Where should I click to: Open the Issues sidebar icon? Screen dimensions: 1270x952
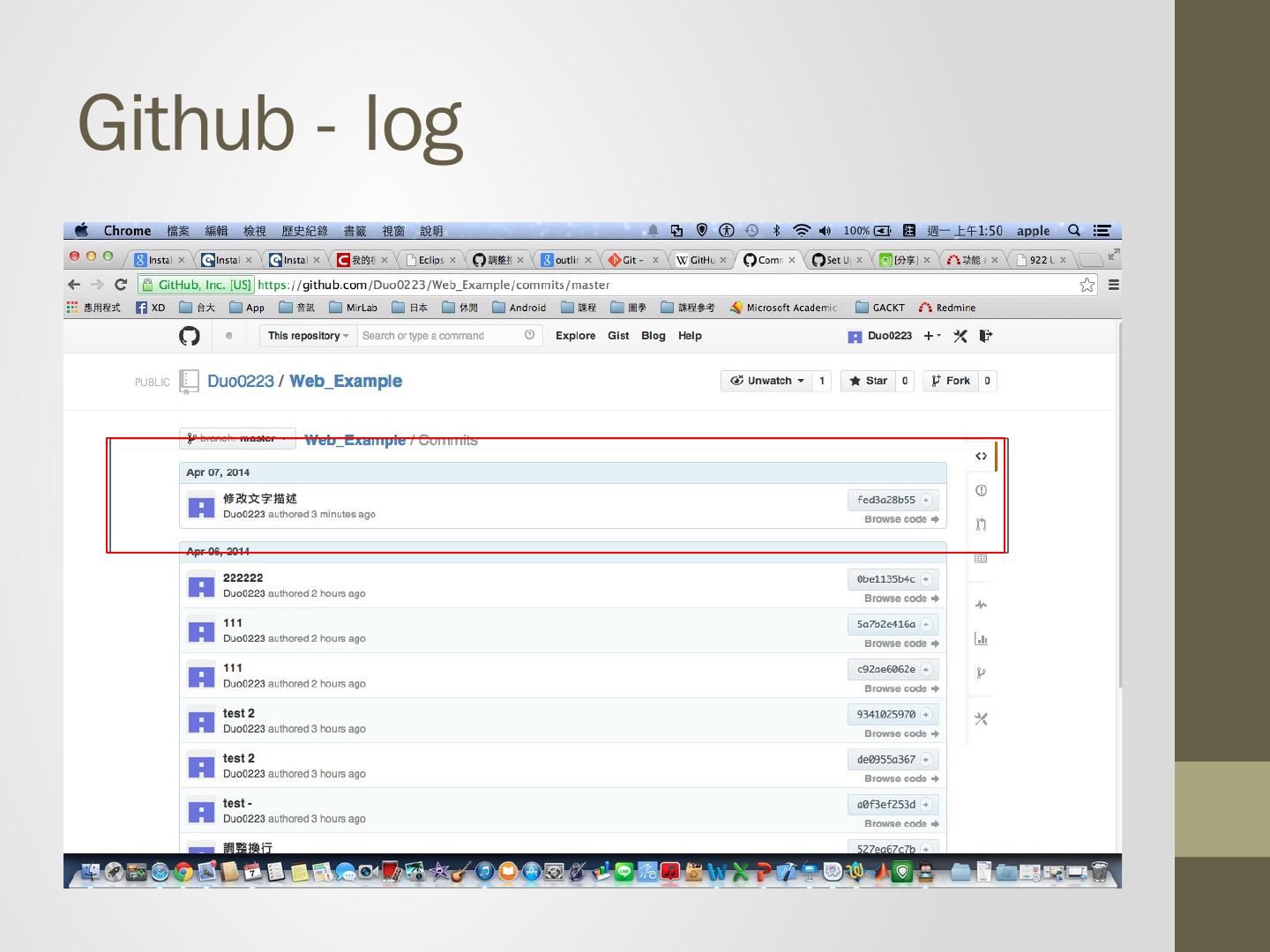981,490
